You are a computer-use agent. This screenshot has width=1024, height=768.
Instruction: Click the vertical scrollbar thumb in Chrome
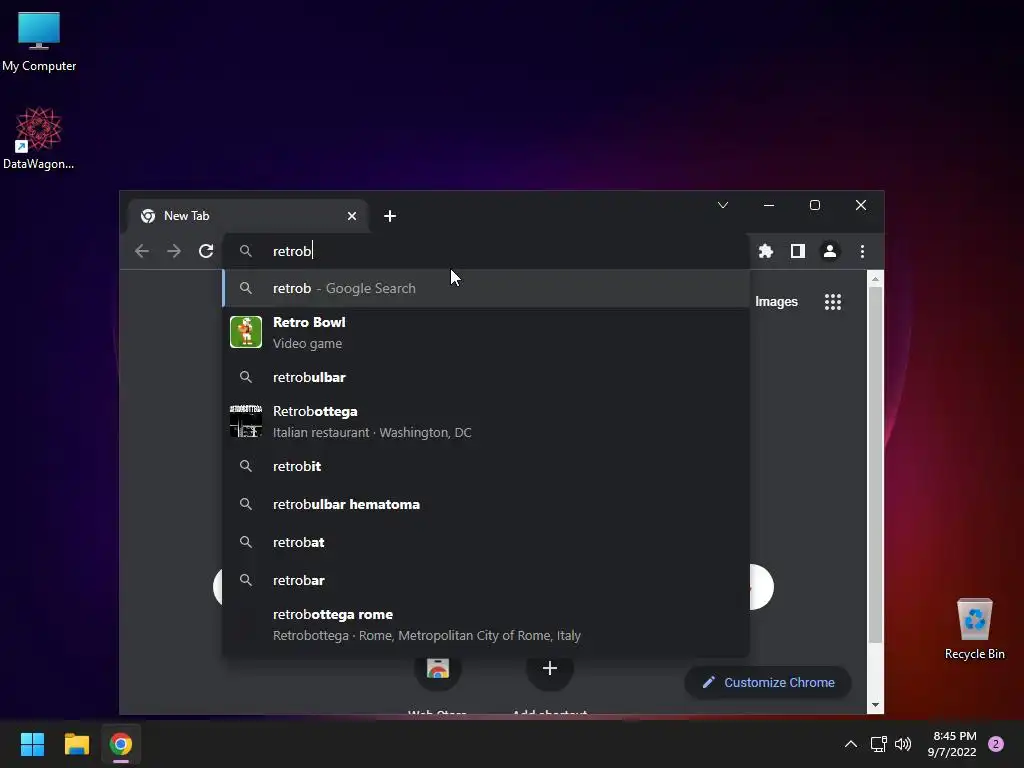pos(876,465)
